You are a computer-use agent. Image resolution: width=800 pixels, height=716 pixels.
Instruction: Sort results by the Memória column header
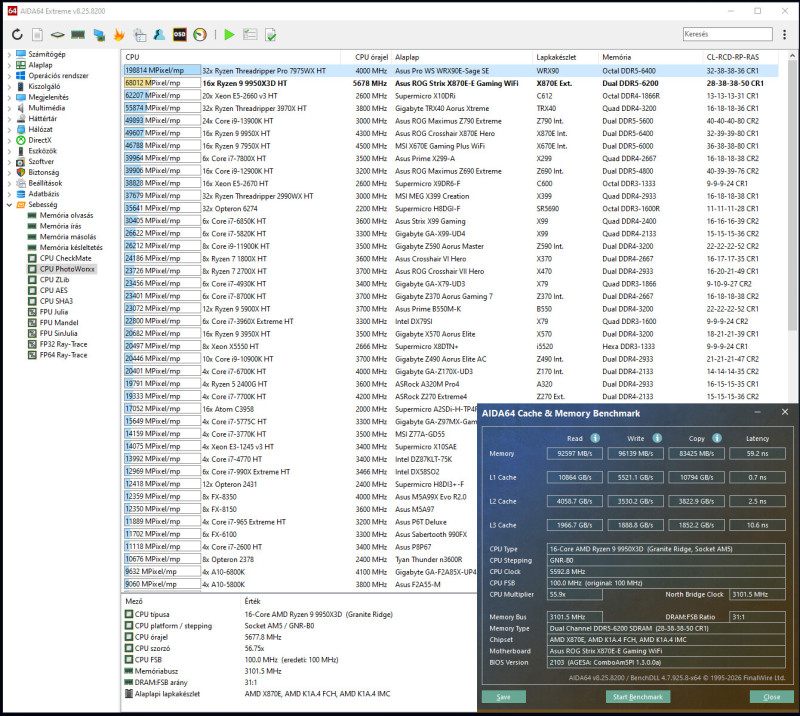tap(616, 58)
